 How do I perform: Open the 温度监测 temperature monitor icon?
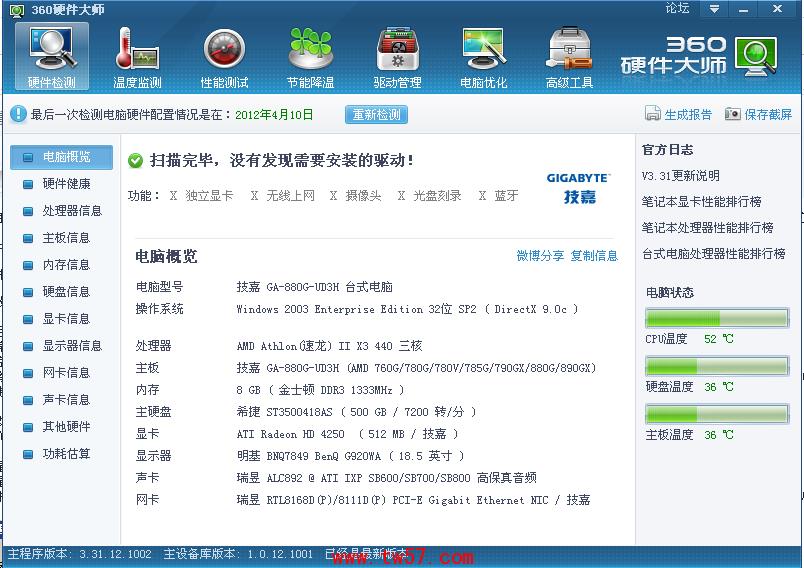137,50
